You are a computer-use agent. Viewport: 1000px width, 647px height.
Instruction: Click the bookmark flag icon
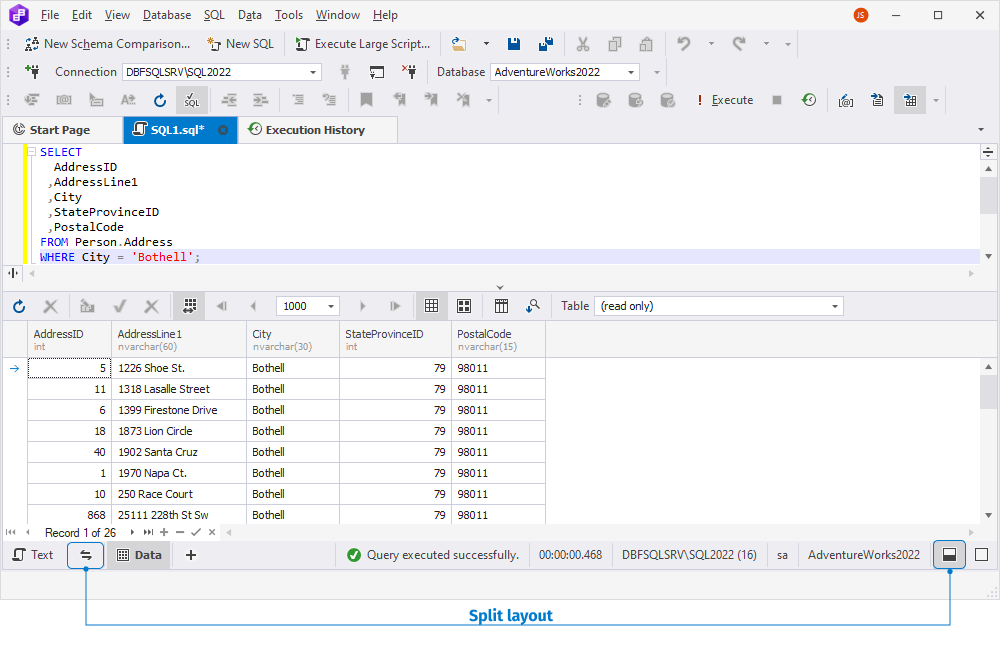point(366,100)
